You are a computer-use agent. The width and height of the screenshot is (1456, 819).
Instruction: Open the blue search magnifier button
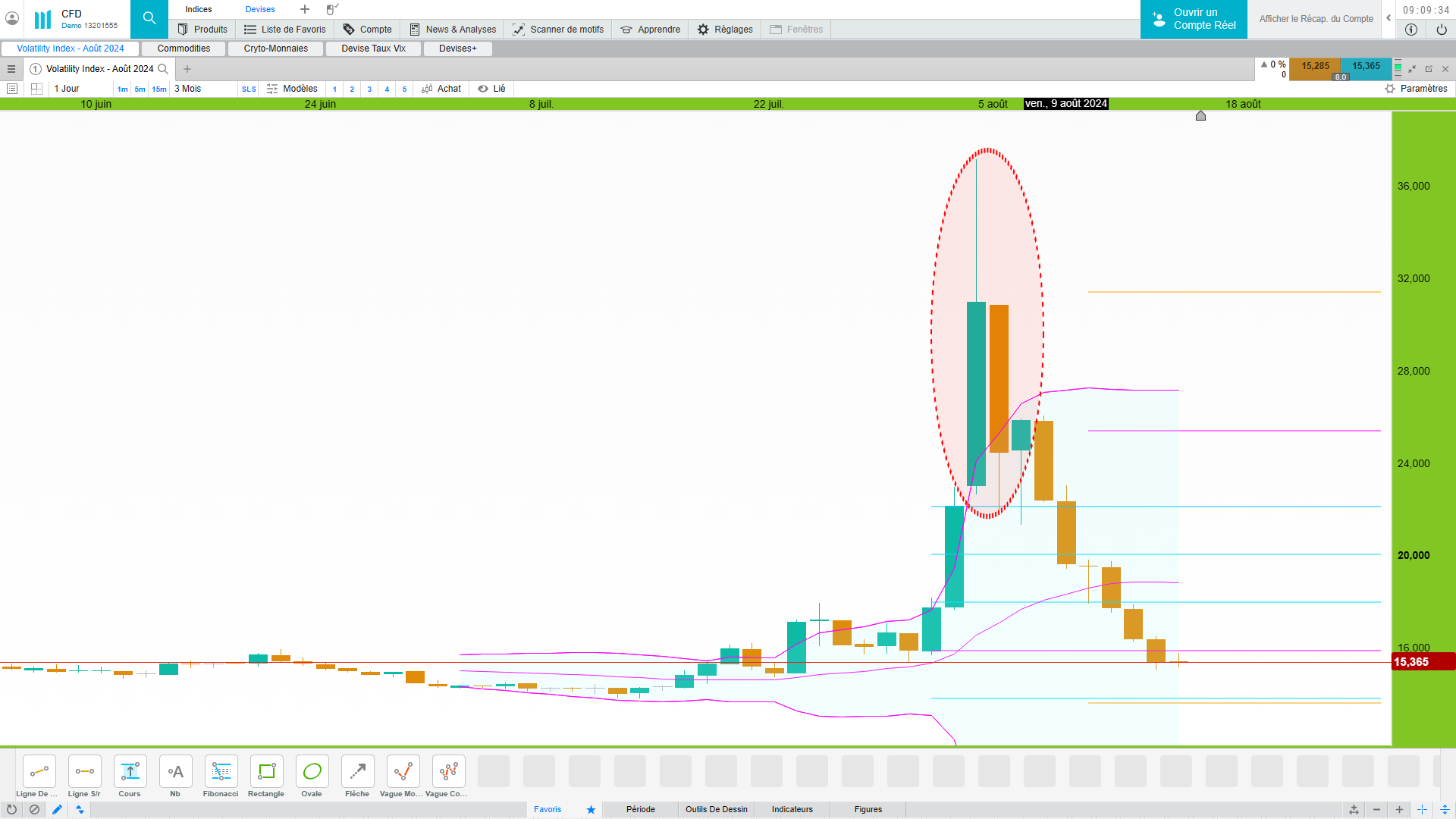pos(149,19)
